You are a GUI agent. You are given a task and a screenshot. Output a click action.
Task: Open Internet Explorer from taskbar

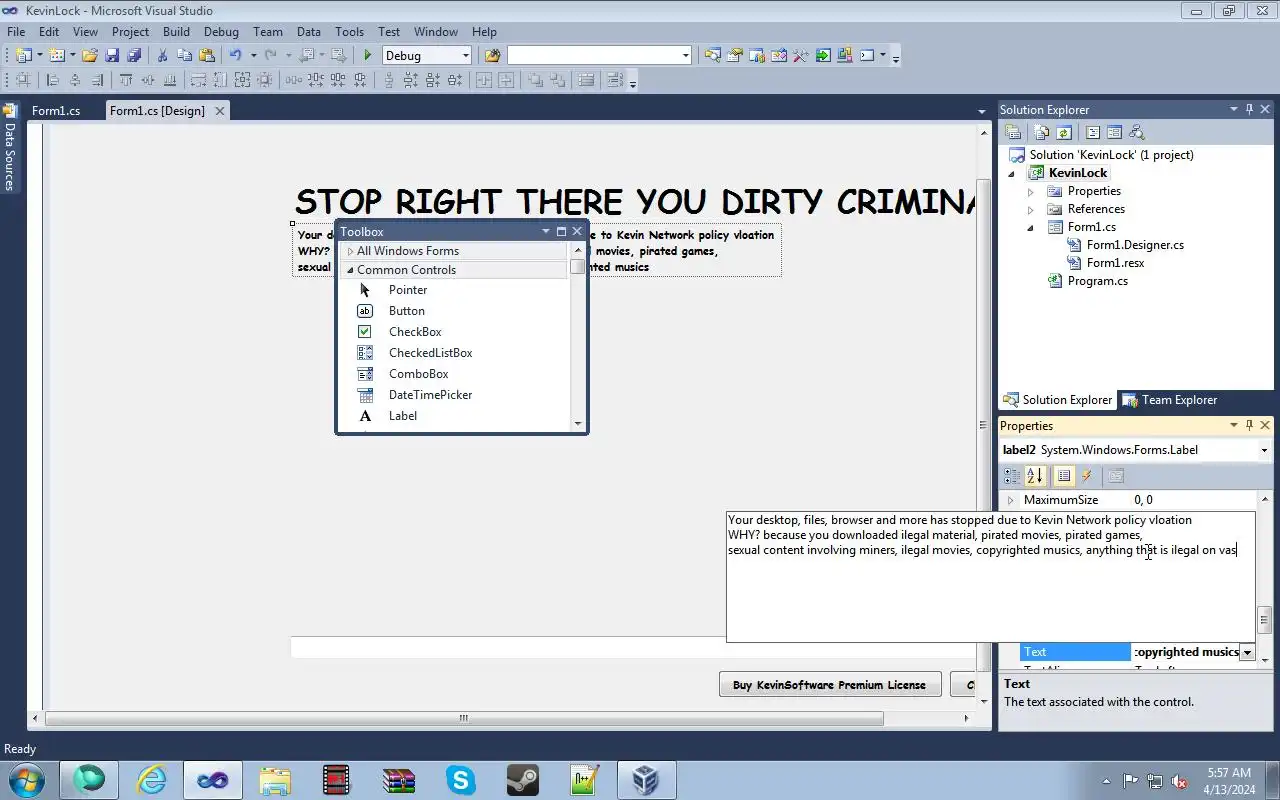point(151,780)
